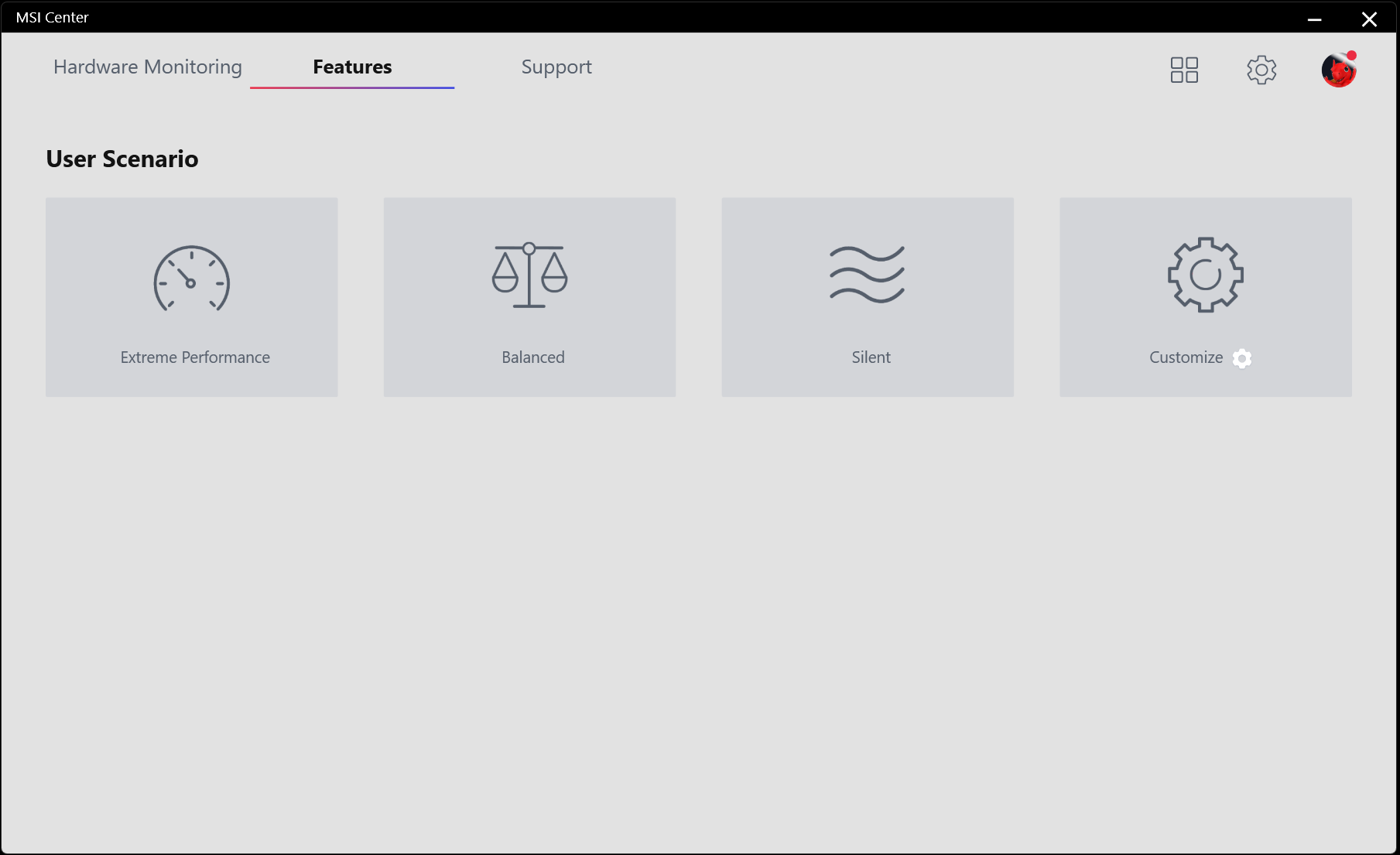This screenshot has height=855, width=1400.
Task: Open settings via the top-right gear icon
Action: (x=1261, y=70)
